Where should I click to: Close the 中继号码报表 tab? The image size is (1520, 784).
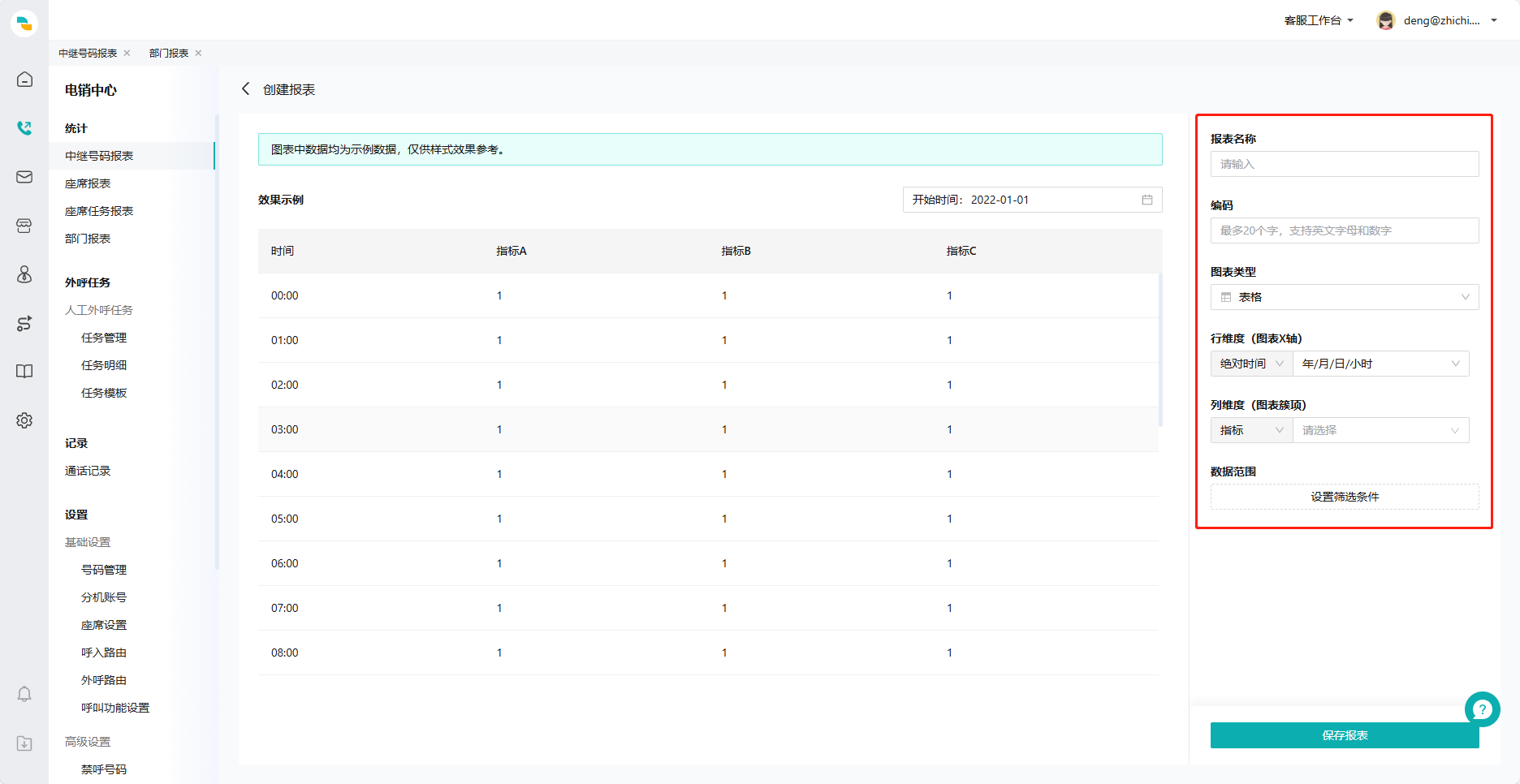click(127, 53)
